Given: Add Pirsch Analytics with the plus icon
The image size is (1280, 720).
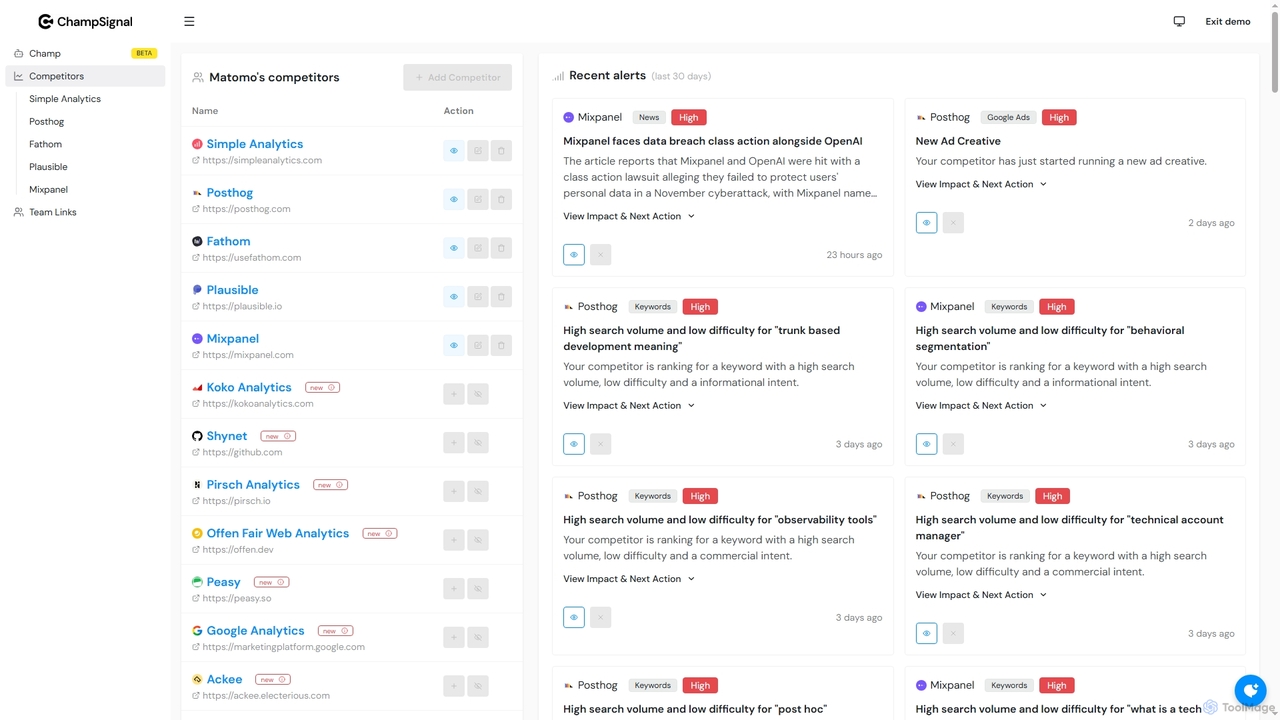Looking at the screenshot, I should pyautogui.click(x=454, y=491).
